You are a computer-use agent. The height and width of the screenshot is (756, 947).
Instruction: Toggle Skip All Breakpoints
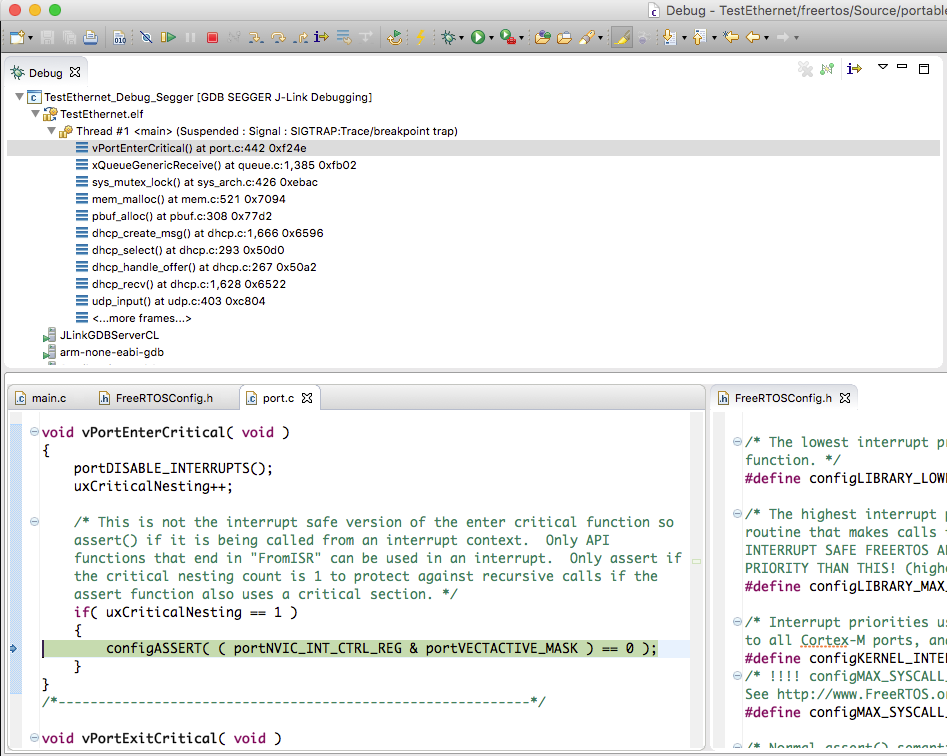pyautogui.click(x=146, y=37)
